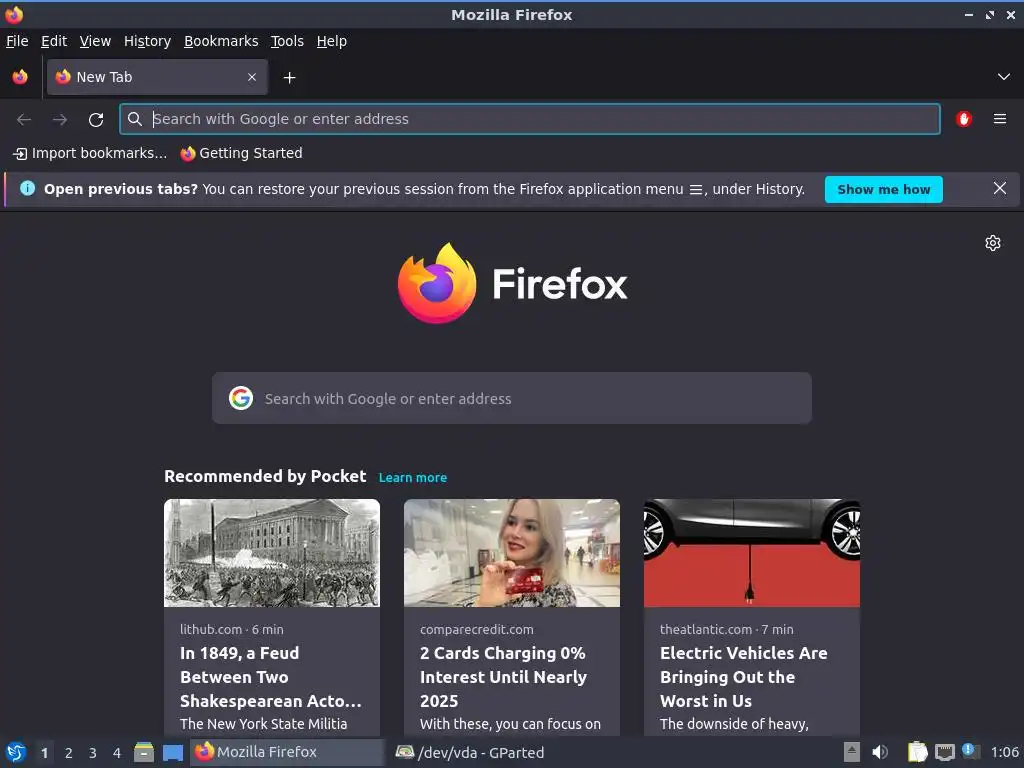Reload the current page
The width and height of the screenshot is (1024, 768).
point(96,120)
